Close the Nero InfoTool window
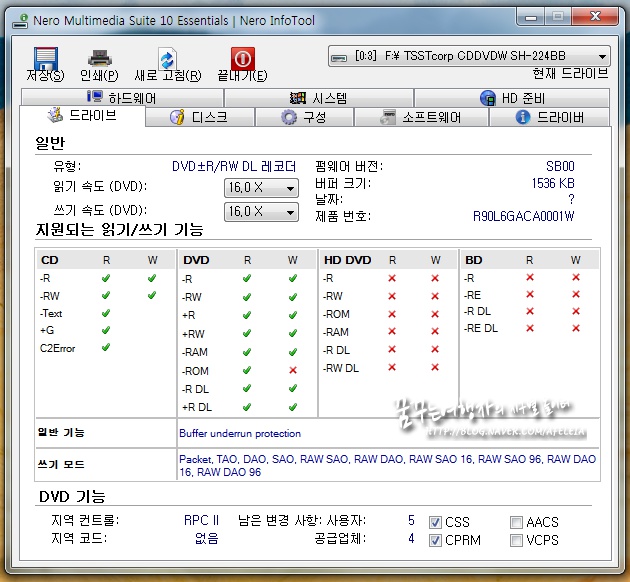 [595, 17]
